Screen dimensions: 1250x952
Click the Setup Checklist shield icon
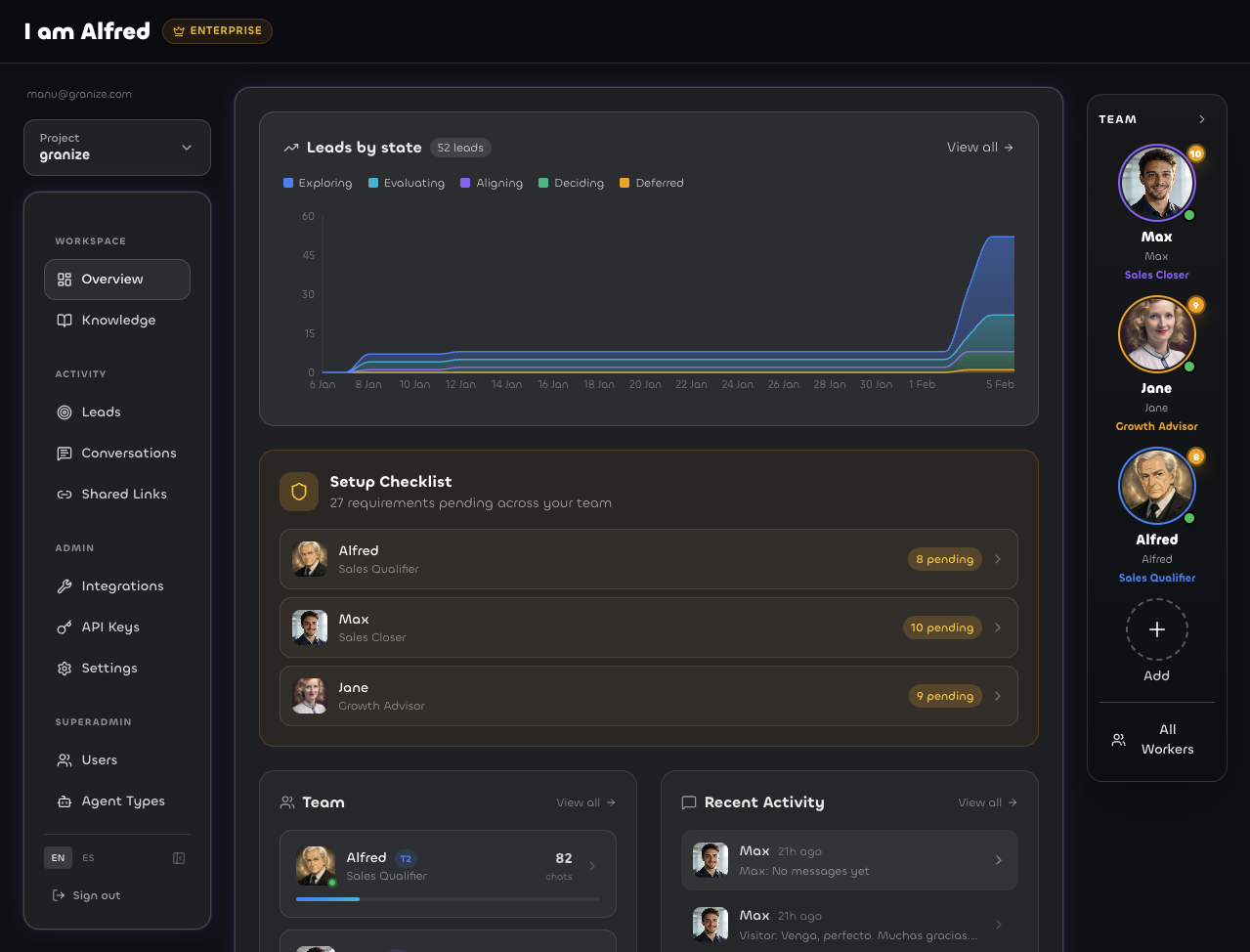tap(299, 493)
